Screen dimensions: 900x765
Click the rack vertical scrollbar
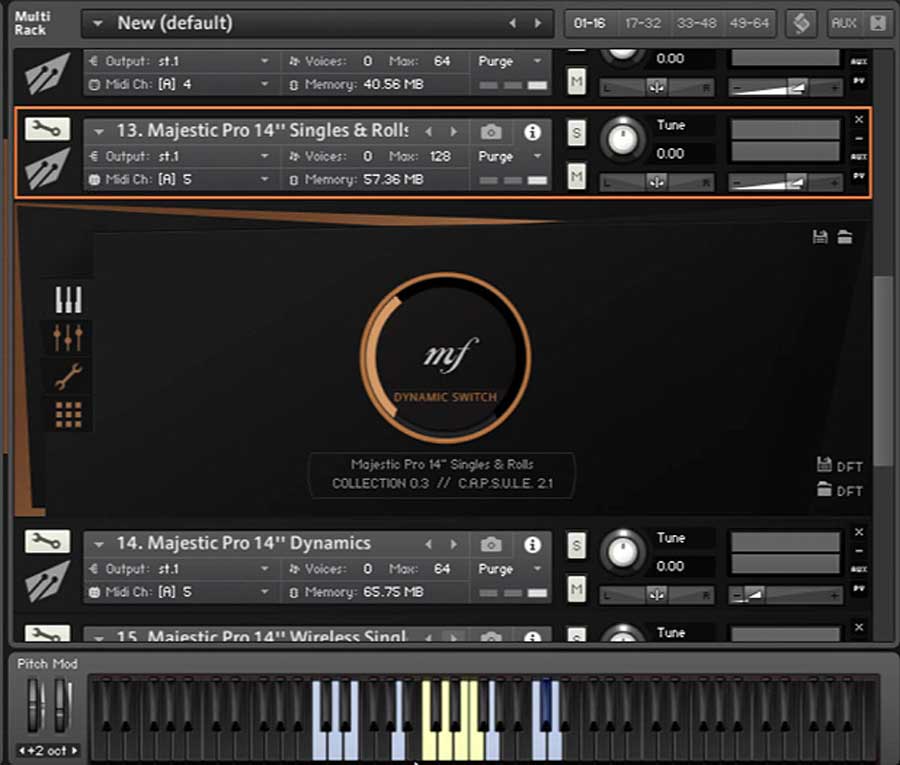tap(882, 371)
